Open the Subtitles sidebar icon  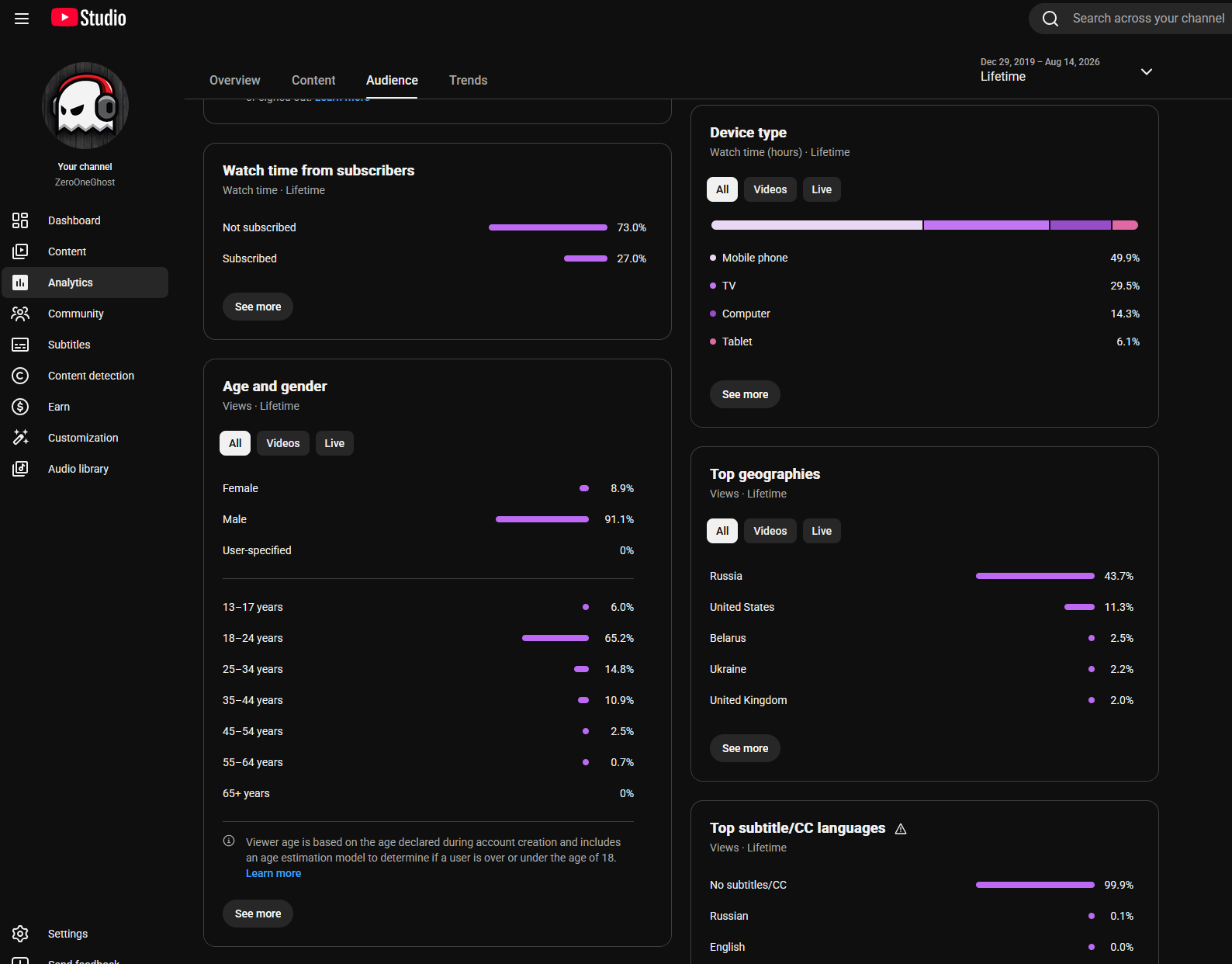tap(20, 345)
